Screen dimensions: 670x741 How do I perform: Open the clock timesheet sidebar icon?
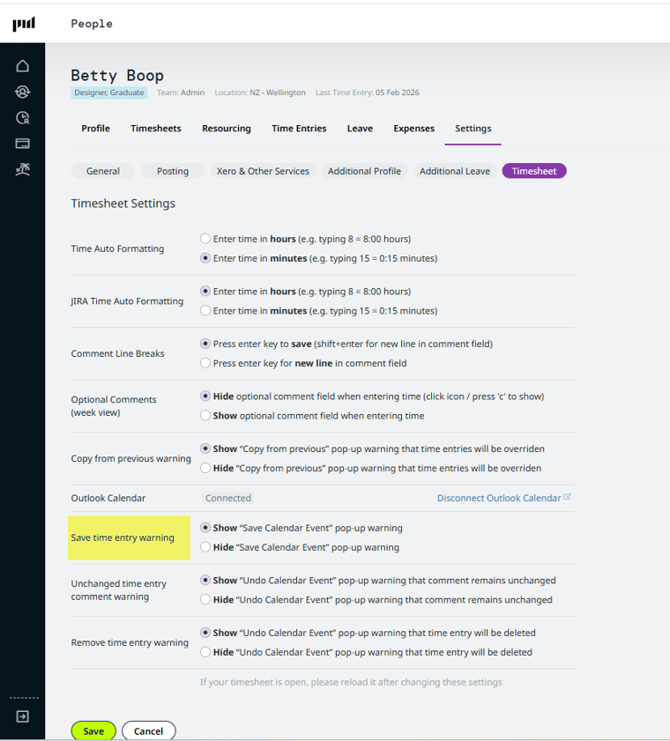point(22,118)
